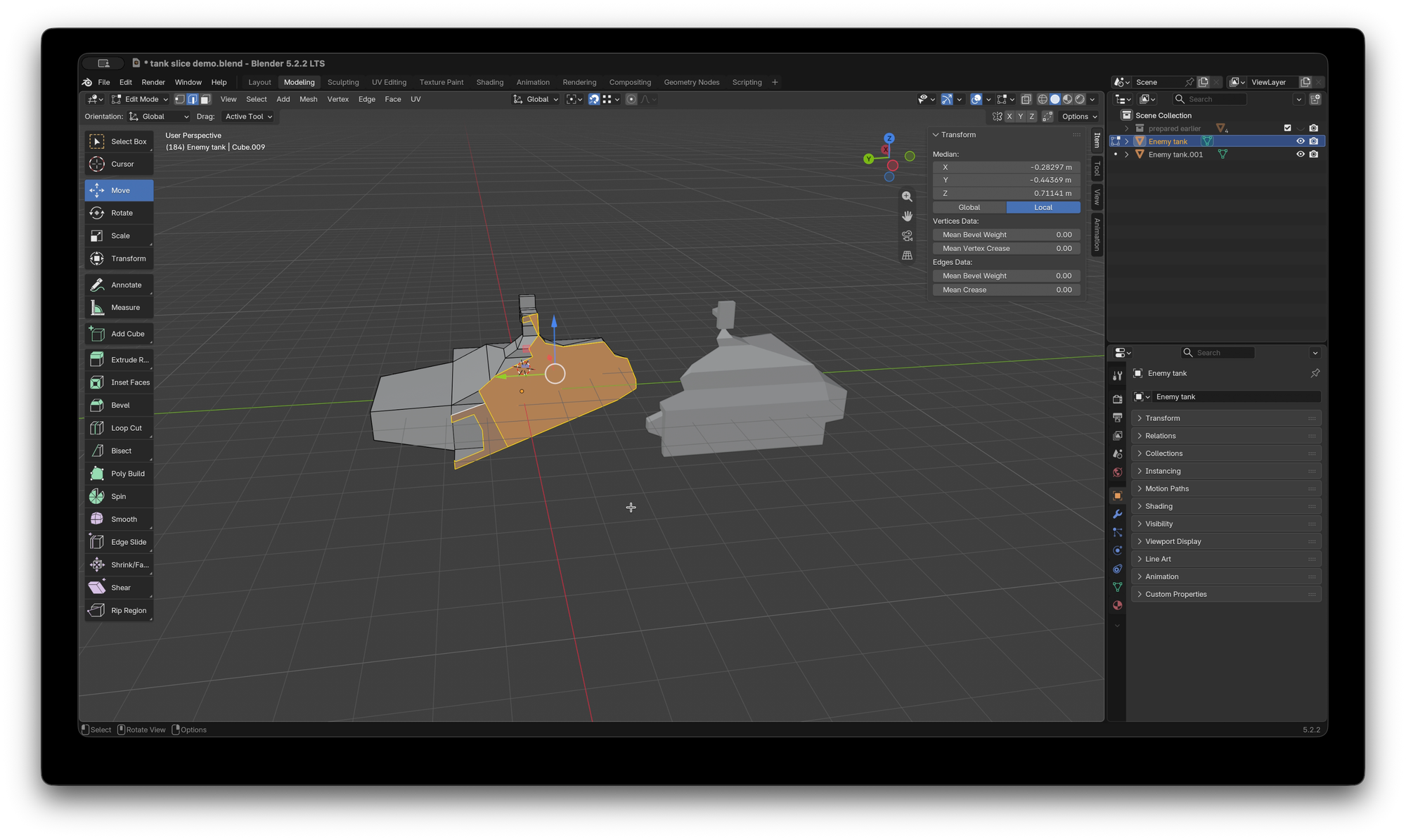Expand Enemy tank.001 tree item

point(1127,155)
